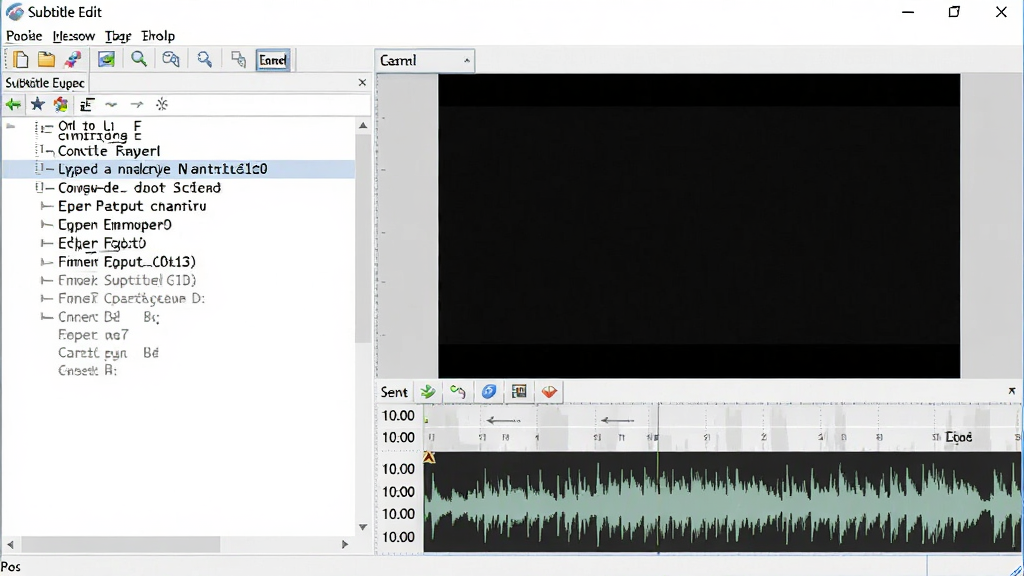
Task: Open the Messow menu
Action: click(x=74, y=36)
